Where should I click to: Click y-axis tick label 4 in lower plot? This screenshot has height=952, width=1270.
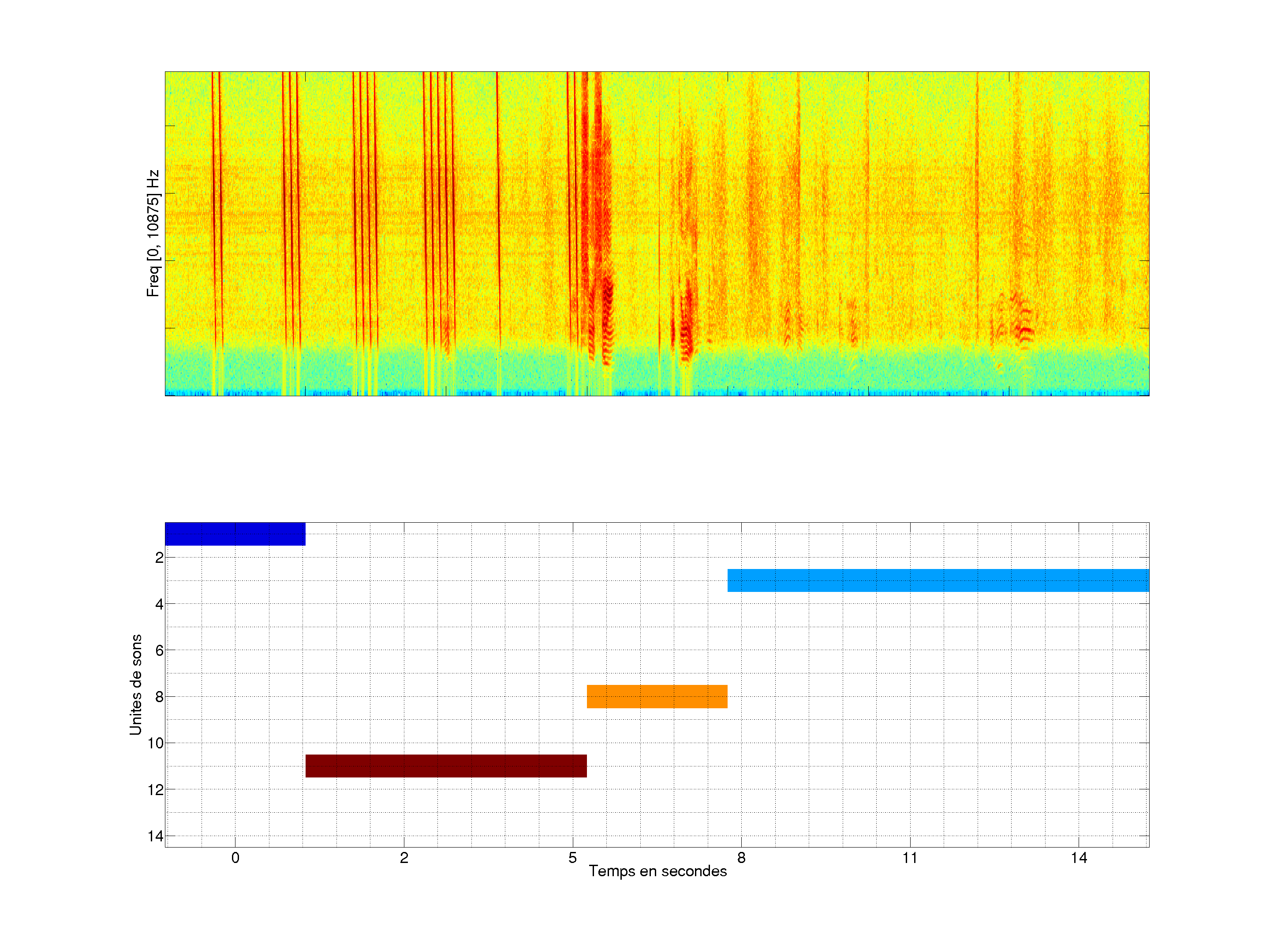[x=159, y=604]
